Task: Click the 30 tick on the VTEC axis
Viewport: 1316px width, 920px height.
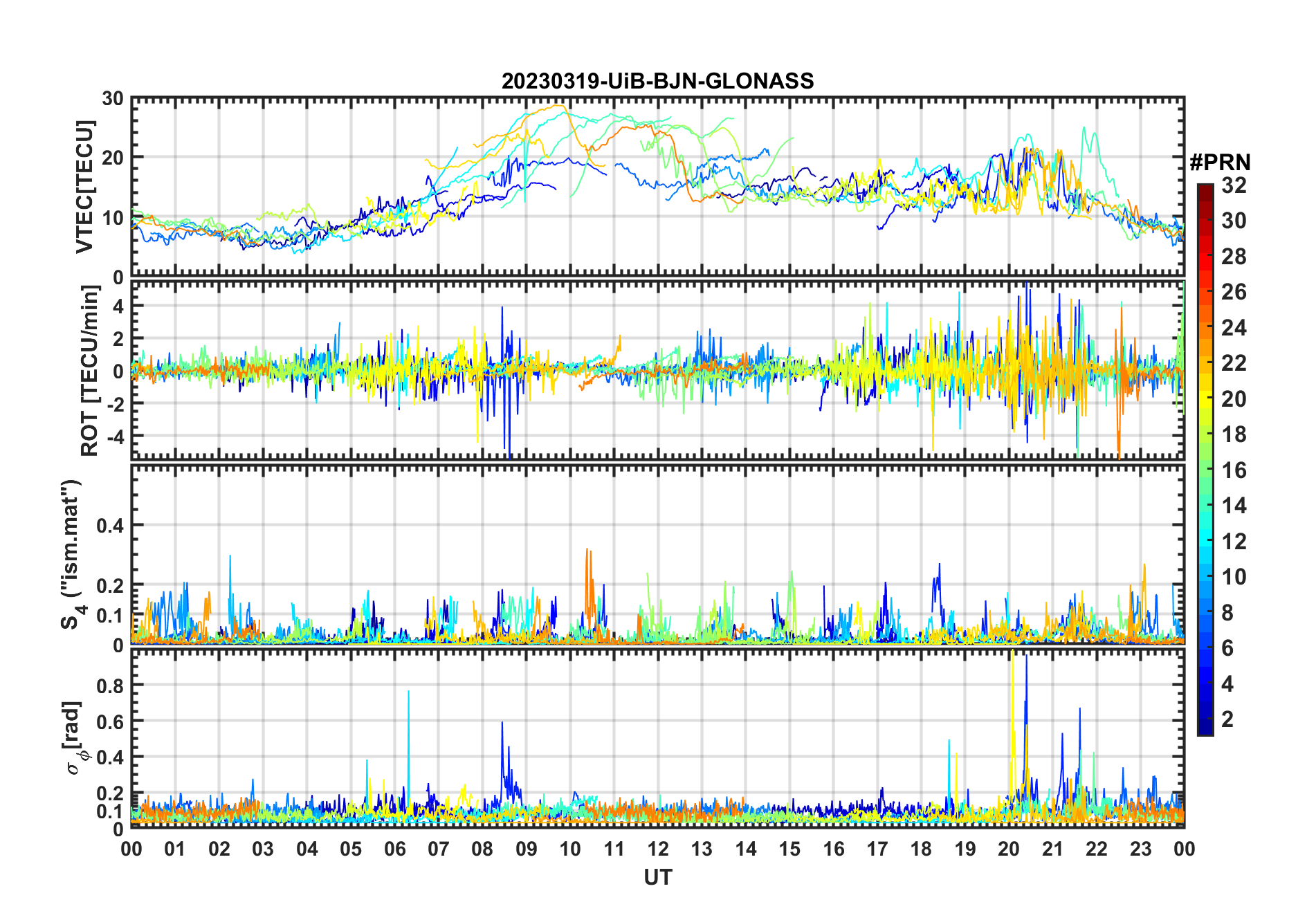Action: 113,99
